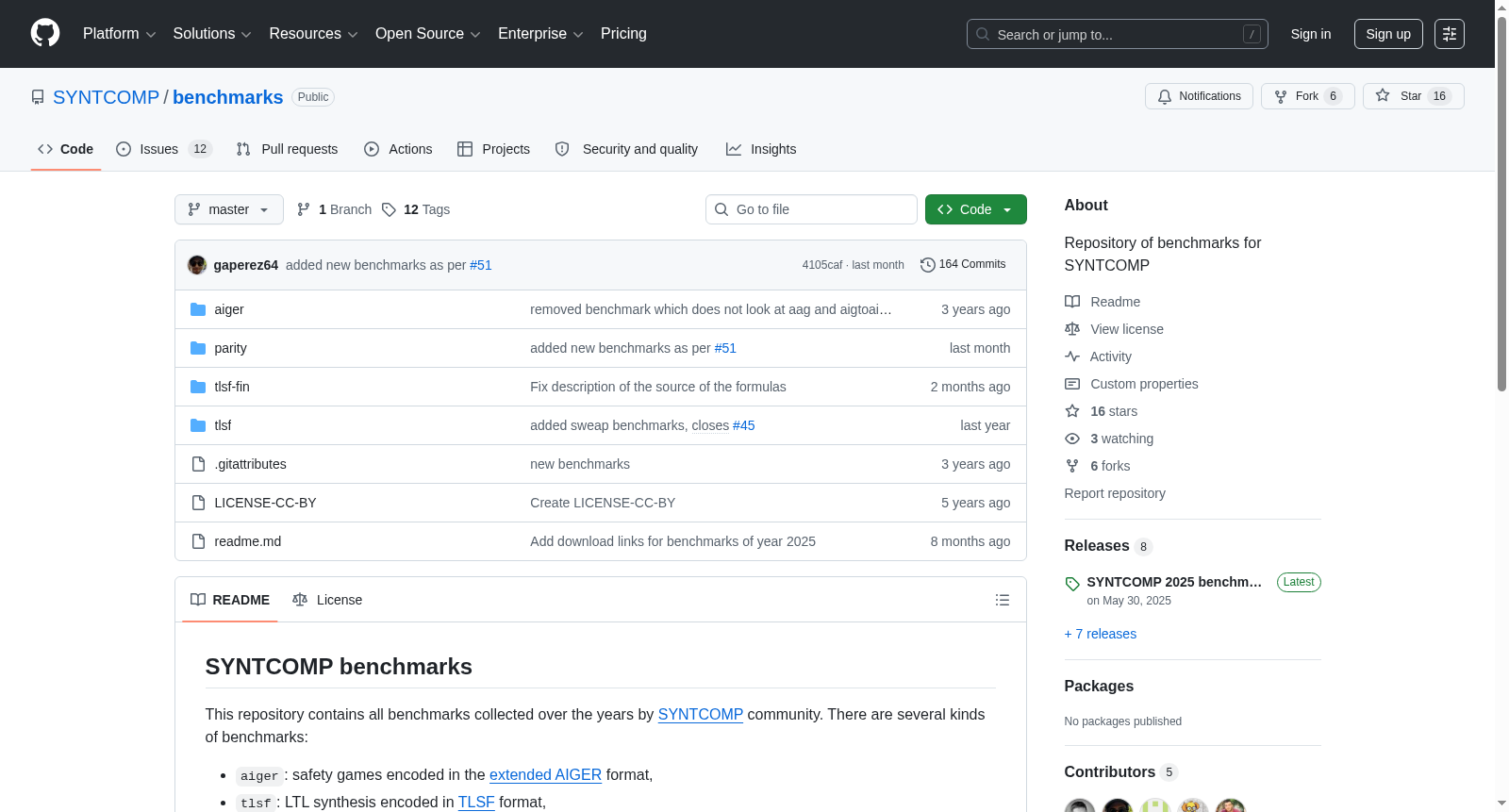Click the note icon beside Custom properties
1509x812 pixels.
click(x=1072, y=384)
